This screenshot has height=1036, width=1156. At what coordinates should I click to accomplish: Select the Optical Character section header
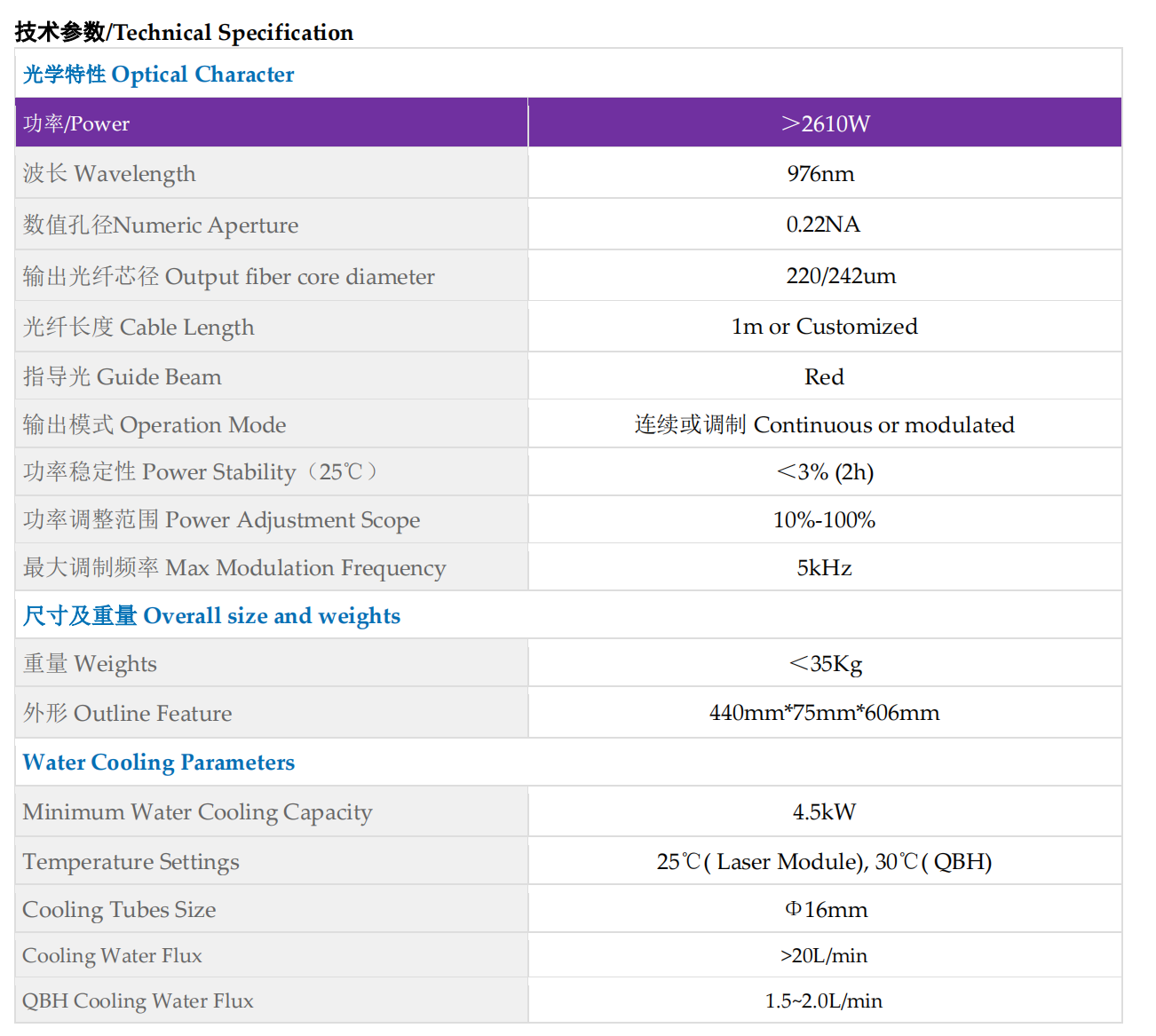tap(159, 75)
